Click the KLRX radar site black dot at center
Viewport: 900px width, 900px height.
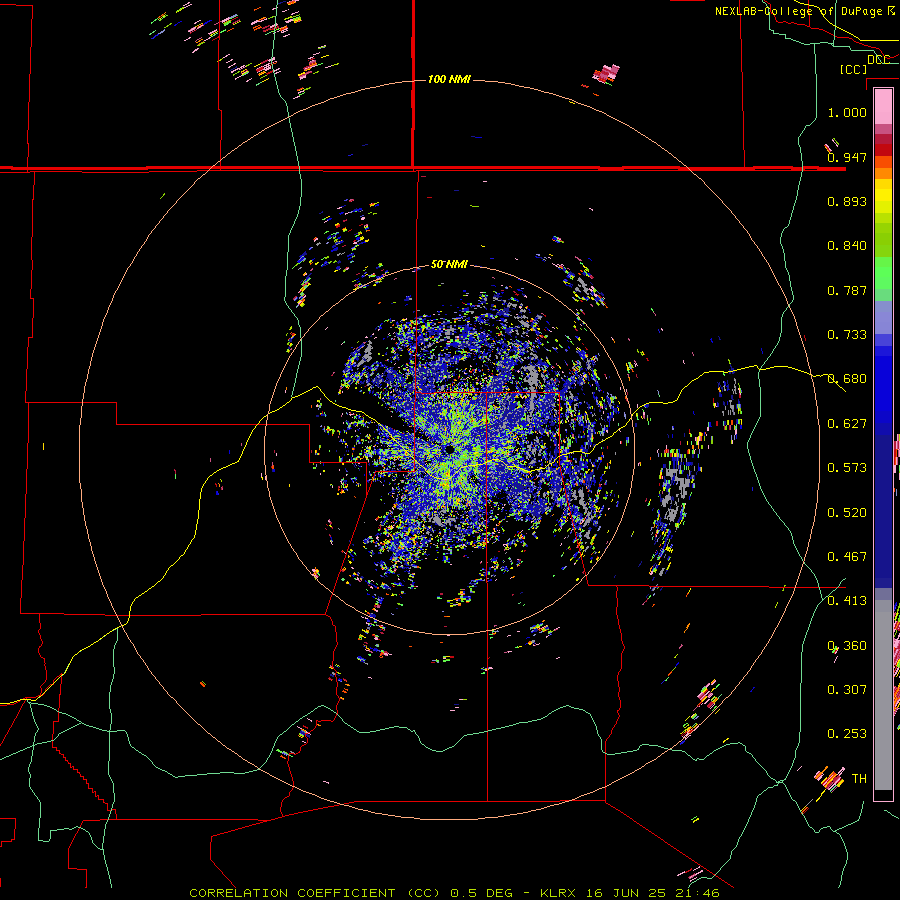[x=449, y=449]
